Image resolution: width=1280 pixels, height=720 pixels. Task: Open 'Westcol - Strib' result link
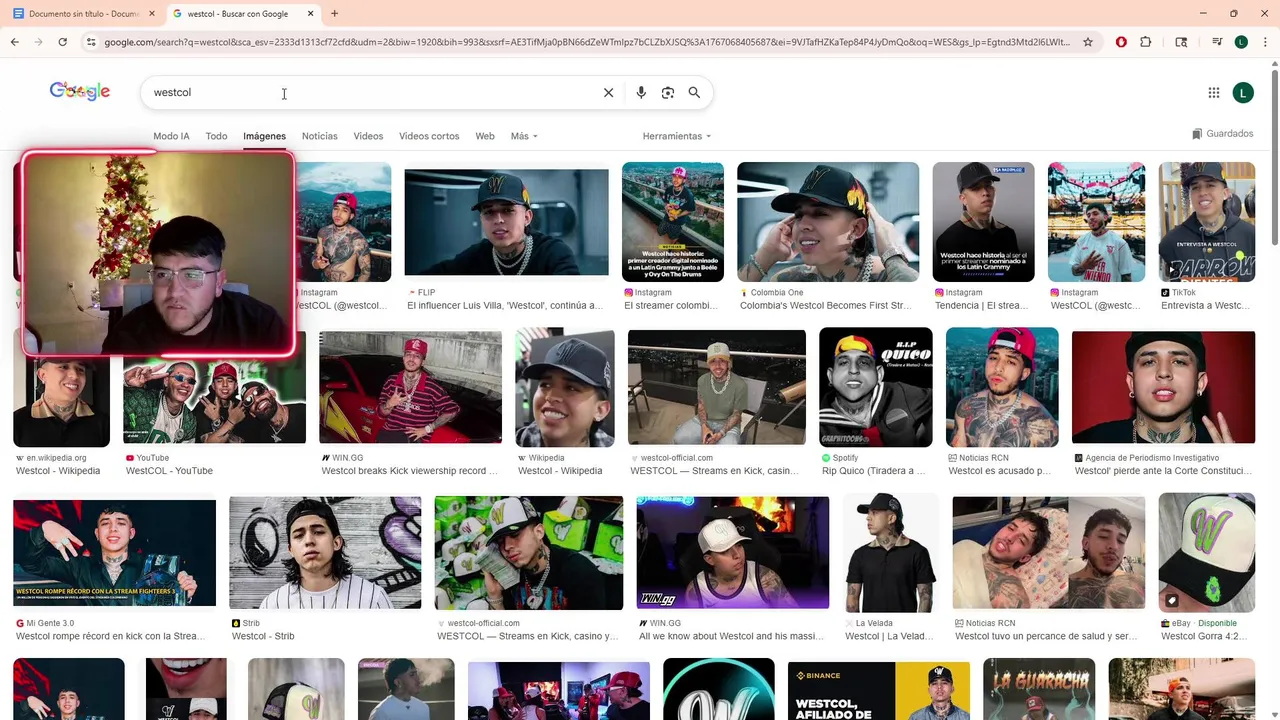point(263,636)
